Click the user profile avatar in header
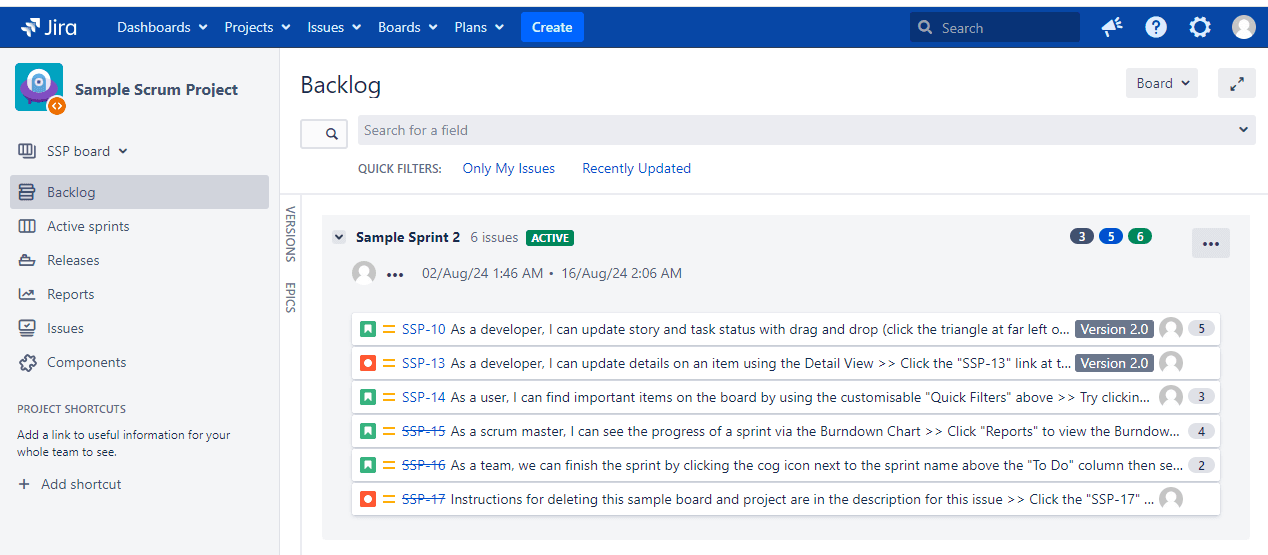This screenshot has height=555, width=1268. (1243, 28)
